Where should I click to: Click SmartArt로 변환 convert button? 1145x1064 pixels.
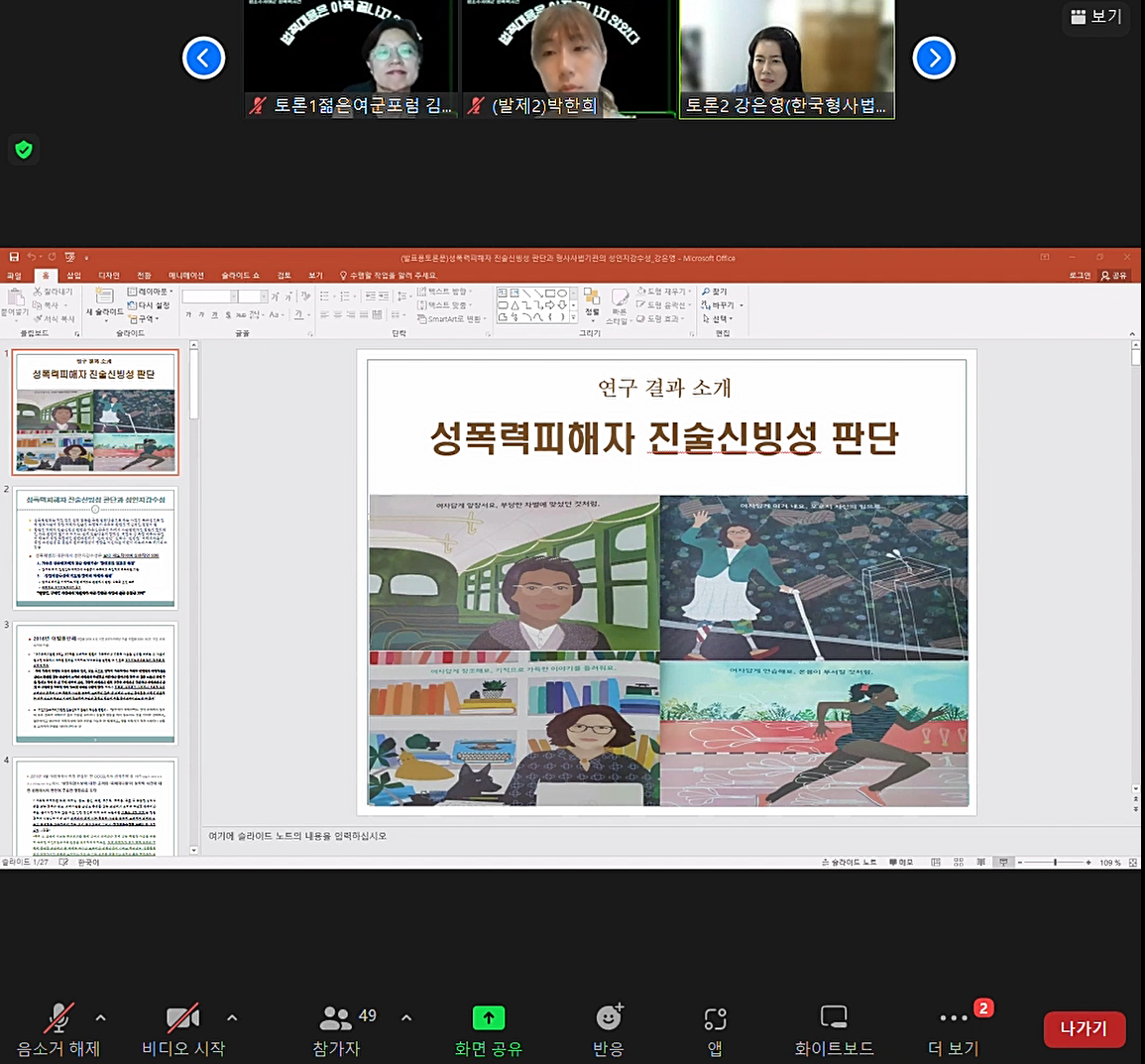tap(452, 319)
